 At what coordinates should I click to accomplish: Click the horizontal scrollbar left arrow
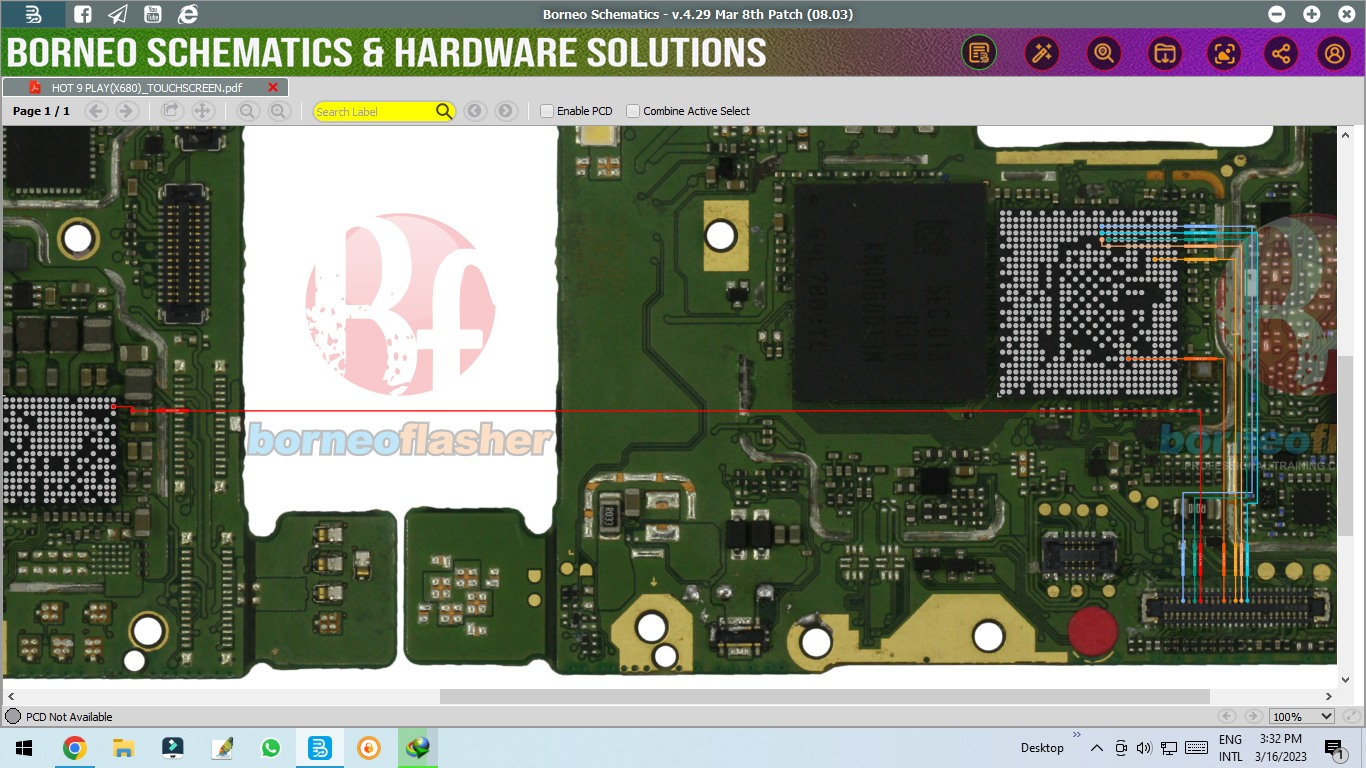tap(11, 696)
